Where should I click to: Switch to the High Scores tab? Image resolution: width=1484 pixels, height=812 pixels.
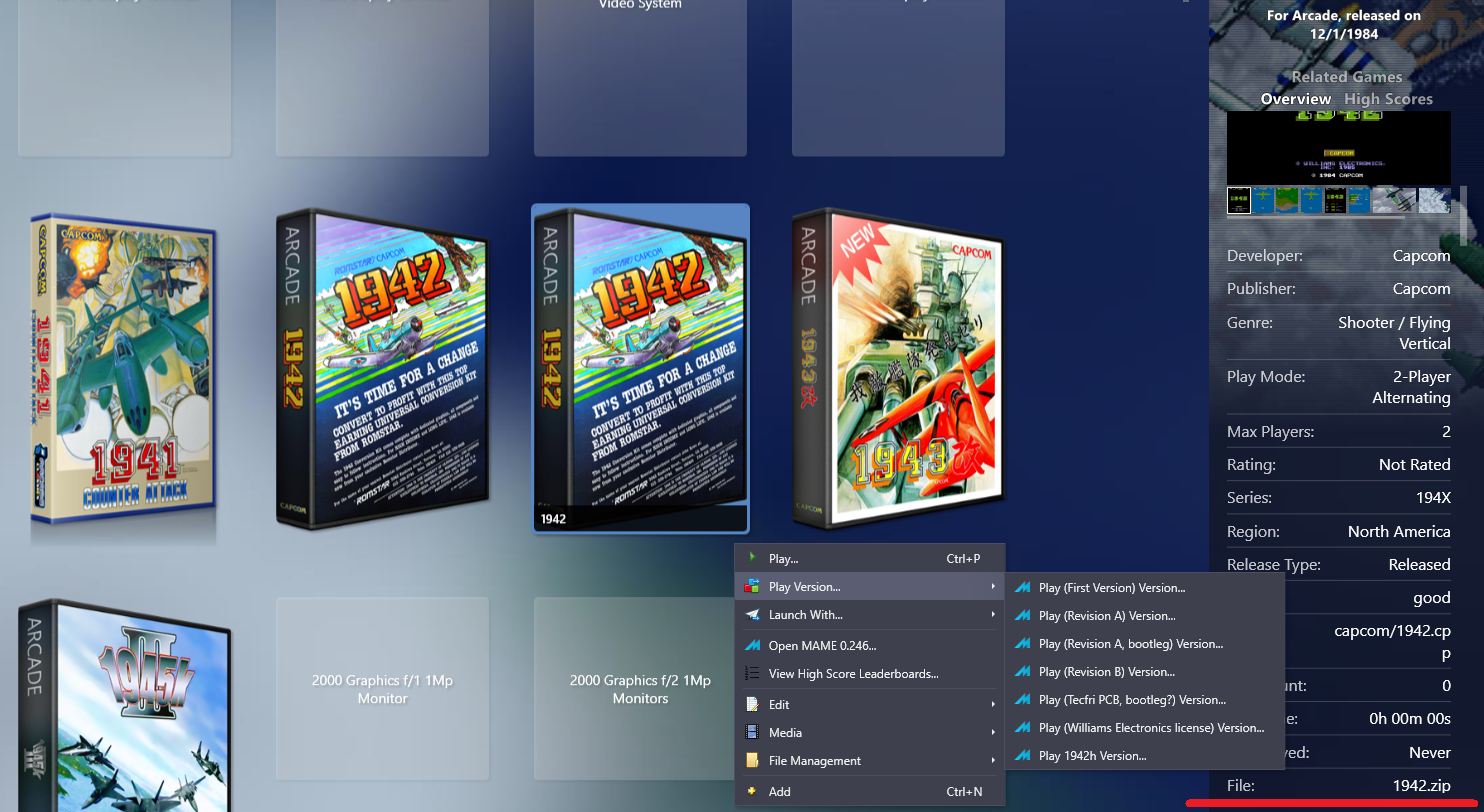click(x=1388, y=99)
